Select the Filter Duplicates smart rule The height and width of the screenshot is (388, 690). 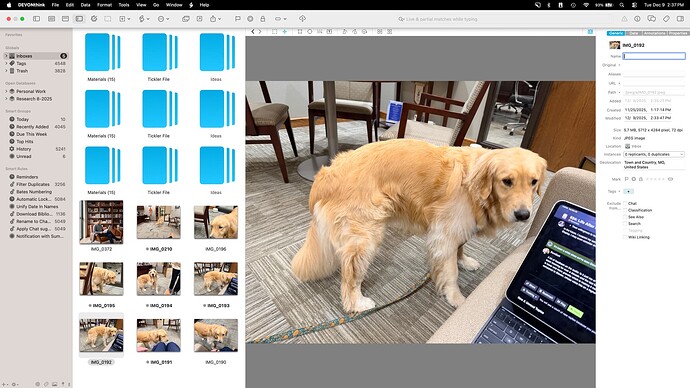[37, 184]
